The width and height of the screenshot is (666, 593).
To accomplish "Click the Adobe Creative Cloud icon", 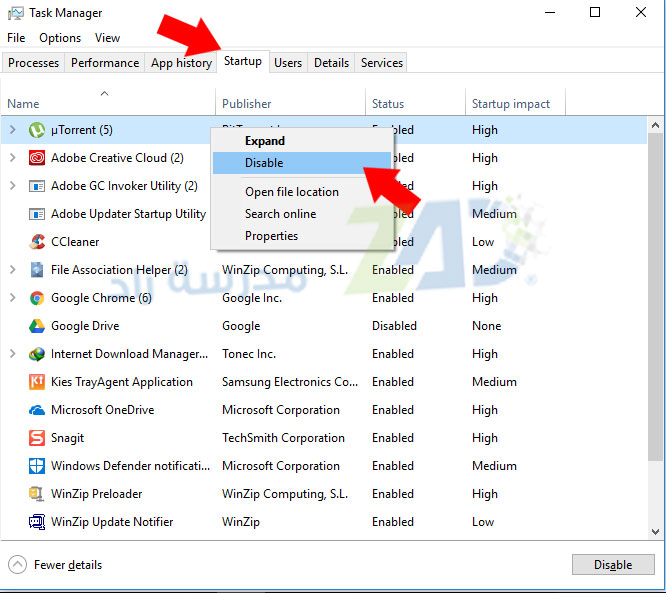I will (37, 158).
